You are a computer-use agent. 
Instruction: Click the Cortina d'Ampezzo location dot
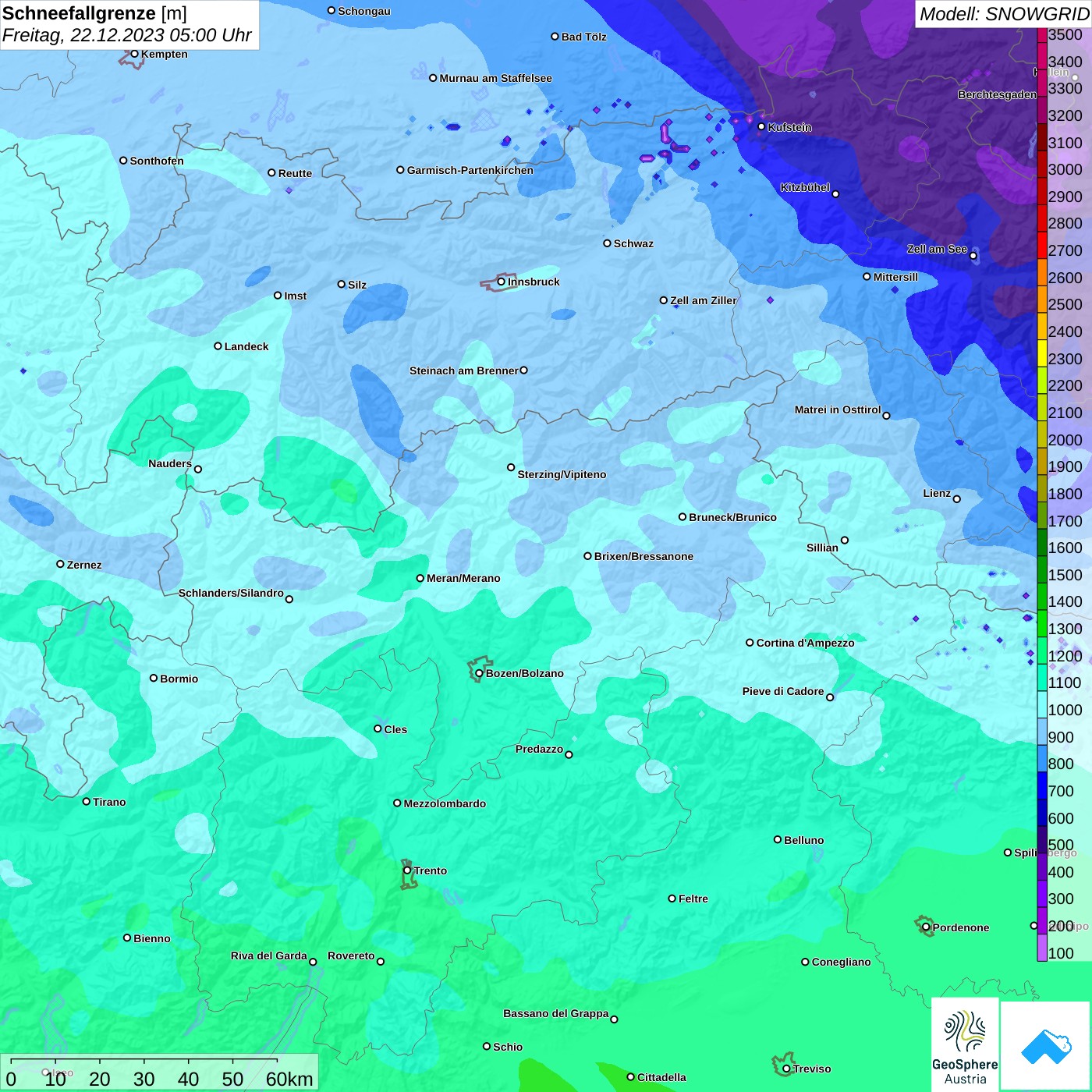pyautogui.click(x=750, y=643)
